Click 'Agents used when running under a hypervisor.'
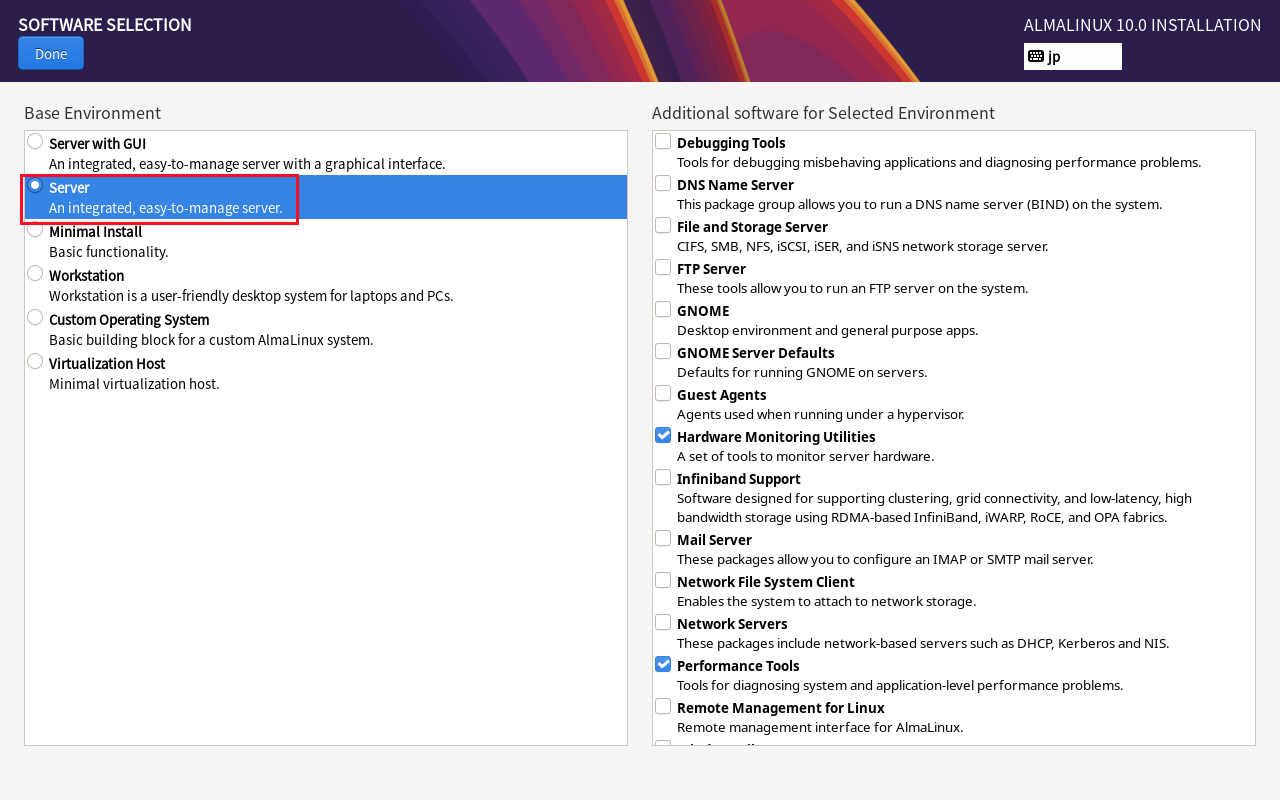1280x800 pixels. tap(821, 414)
